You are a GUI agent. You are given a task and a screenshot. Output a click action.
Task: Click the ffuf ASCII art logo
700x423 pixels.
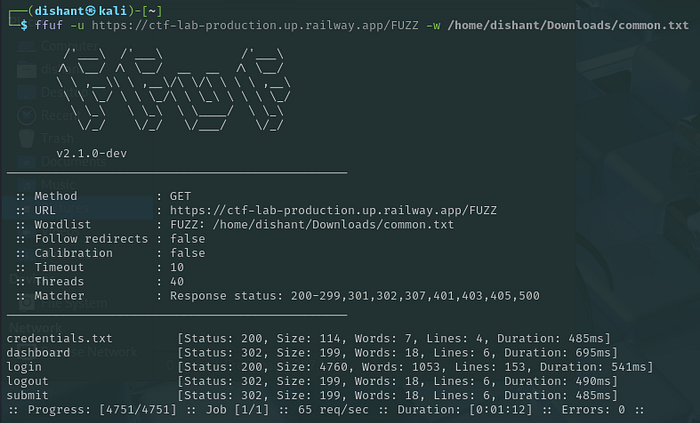click(x=174, y=91)
